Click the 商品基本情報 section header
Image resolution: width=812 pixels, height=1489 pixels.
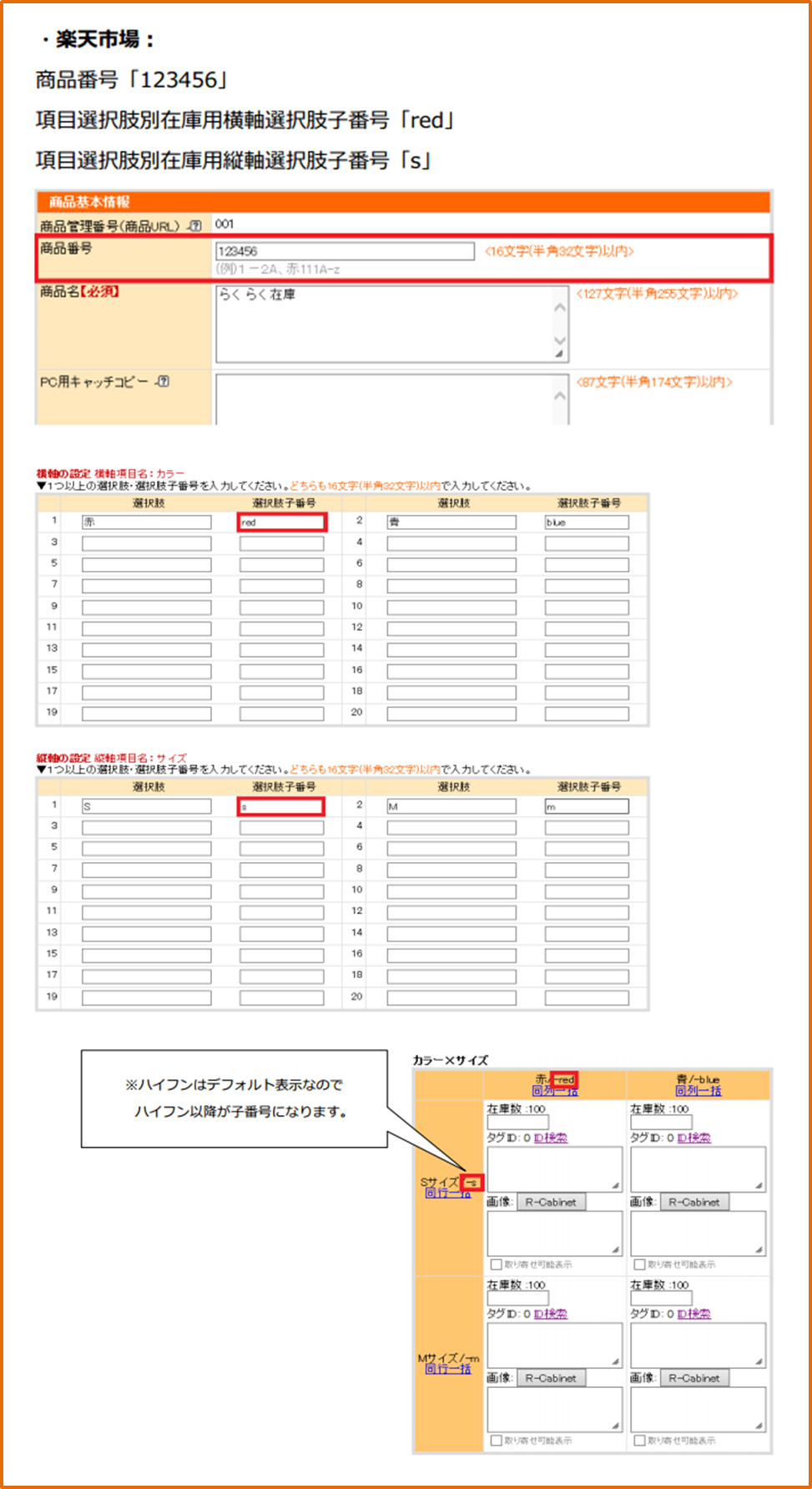pos(404,202)
